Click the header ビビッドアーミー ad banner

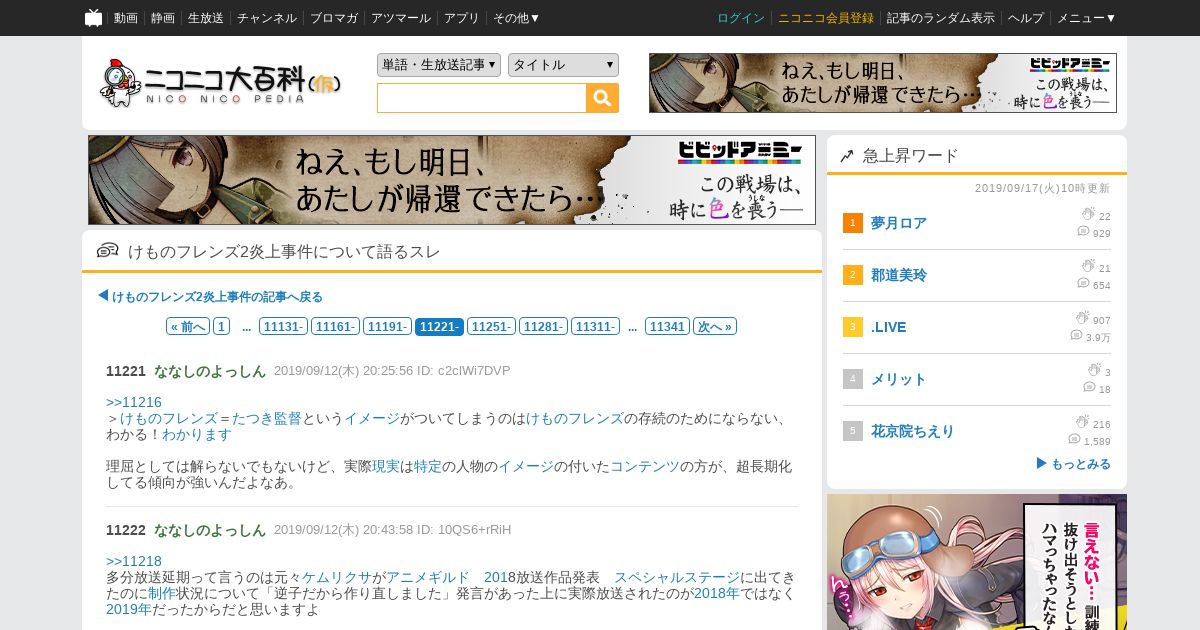(x=883, y=83)
